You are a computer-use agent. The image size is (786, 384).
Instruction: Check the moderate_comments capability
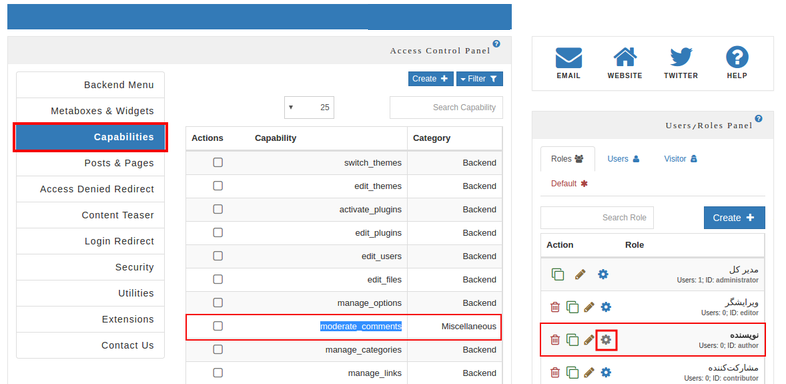click(218, 326)
